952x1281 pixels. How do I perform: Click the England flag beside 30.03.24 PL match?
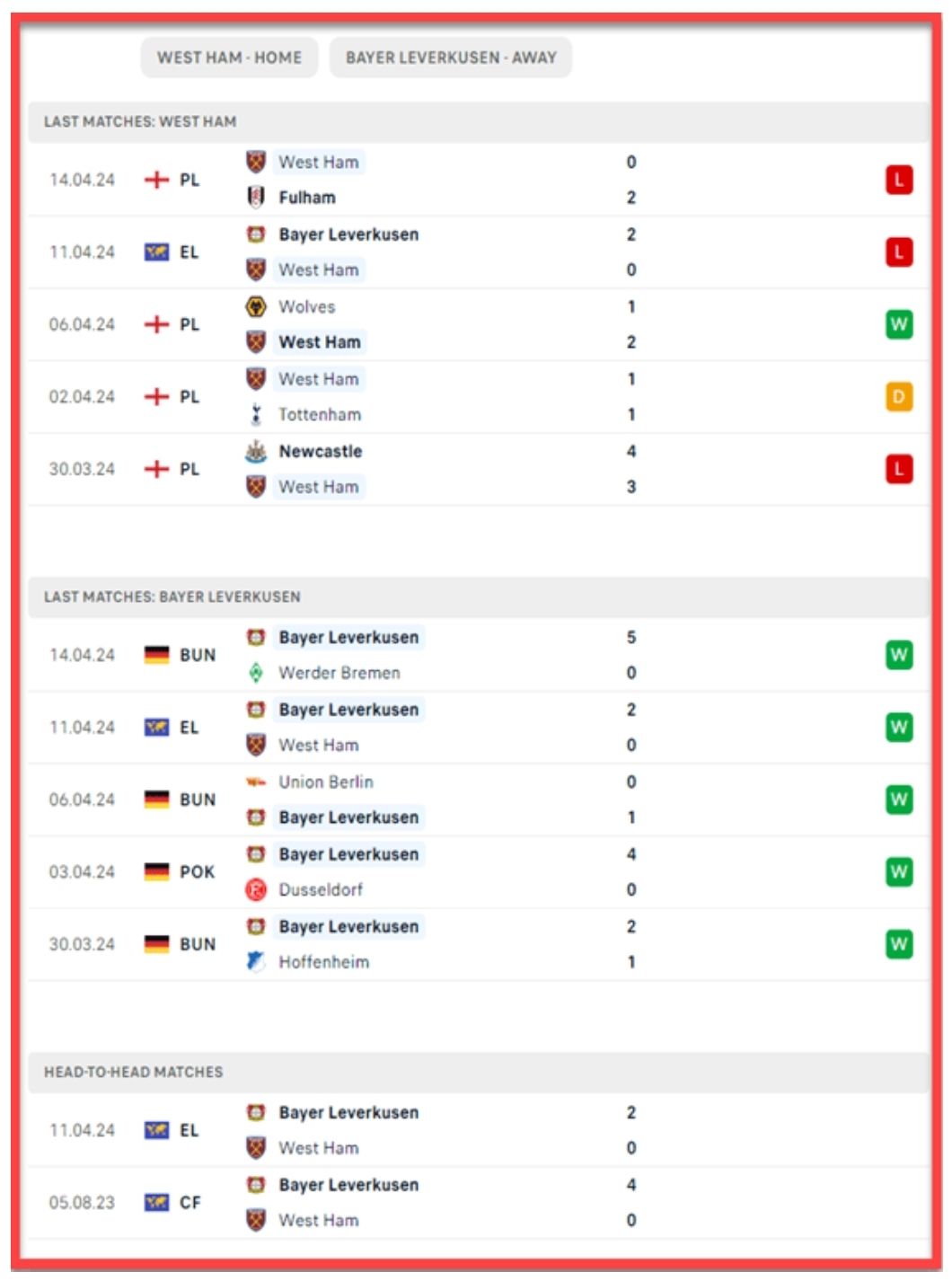pos(157,469)
